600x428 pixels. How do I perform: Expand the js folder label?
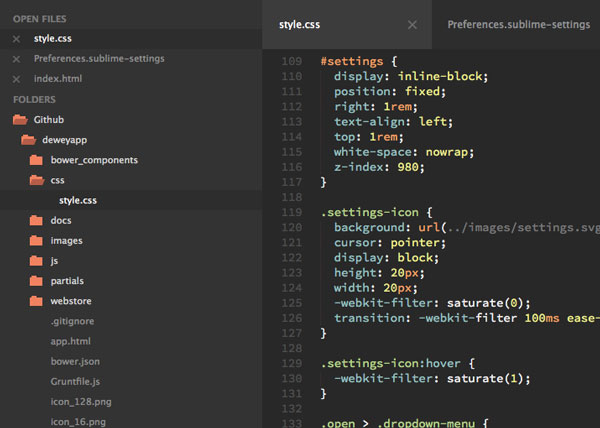coord(54,261)
